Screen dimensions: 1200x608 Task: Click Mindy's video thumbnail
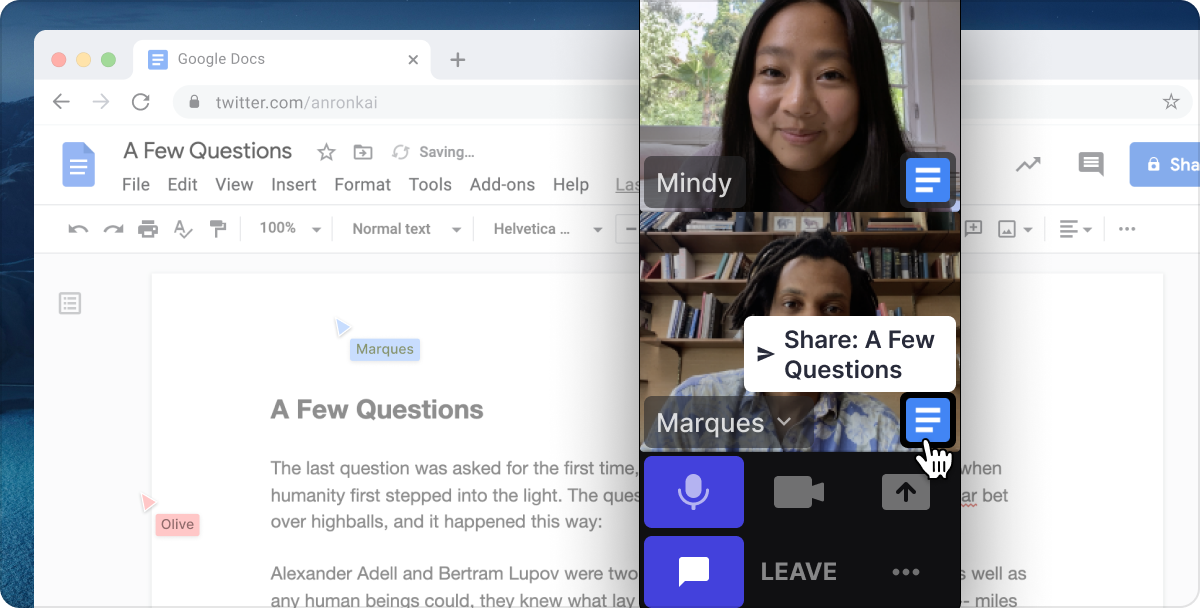click(800, 105)
